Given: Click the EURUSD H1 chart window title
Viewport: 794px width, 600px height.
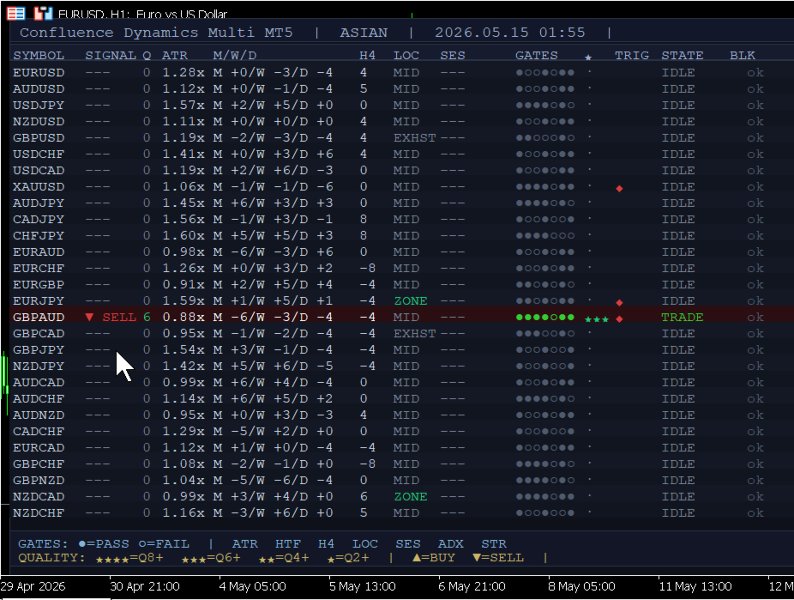Looking at the screenshot, I should point(142,14).
